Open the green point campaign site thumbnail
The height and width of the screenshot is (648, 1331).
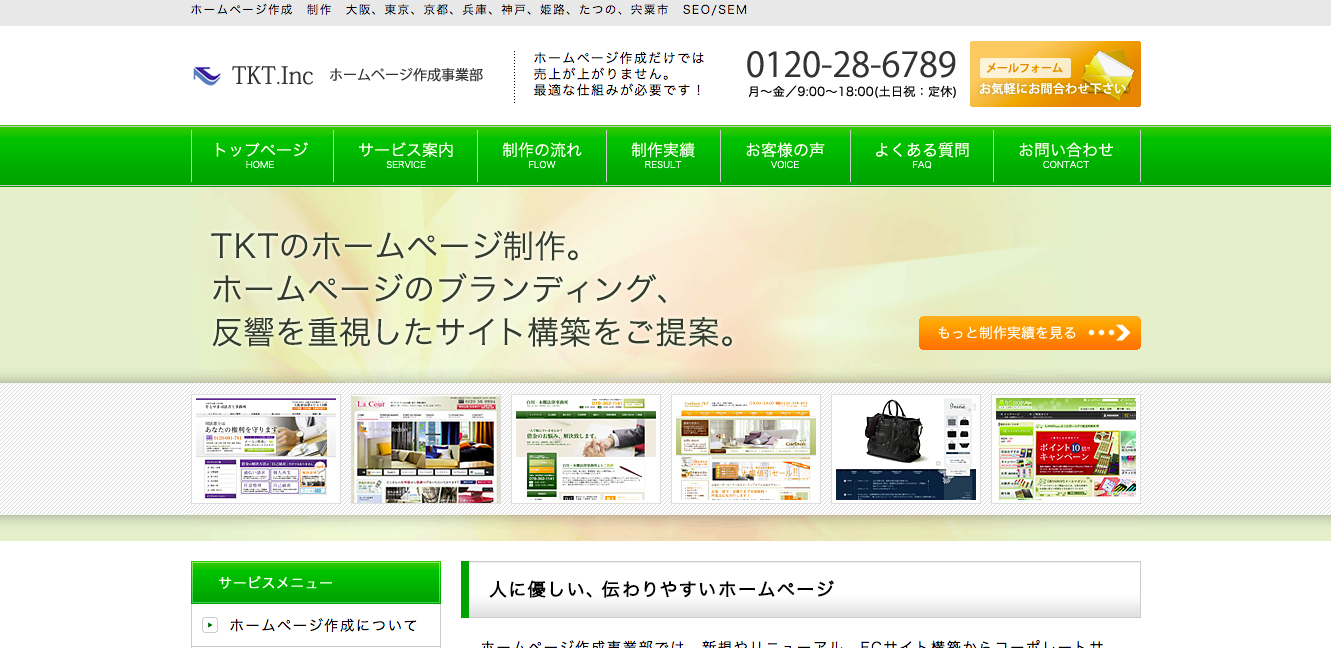coord(1066,449)
